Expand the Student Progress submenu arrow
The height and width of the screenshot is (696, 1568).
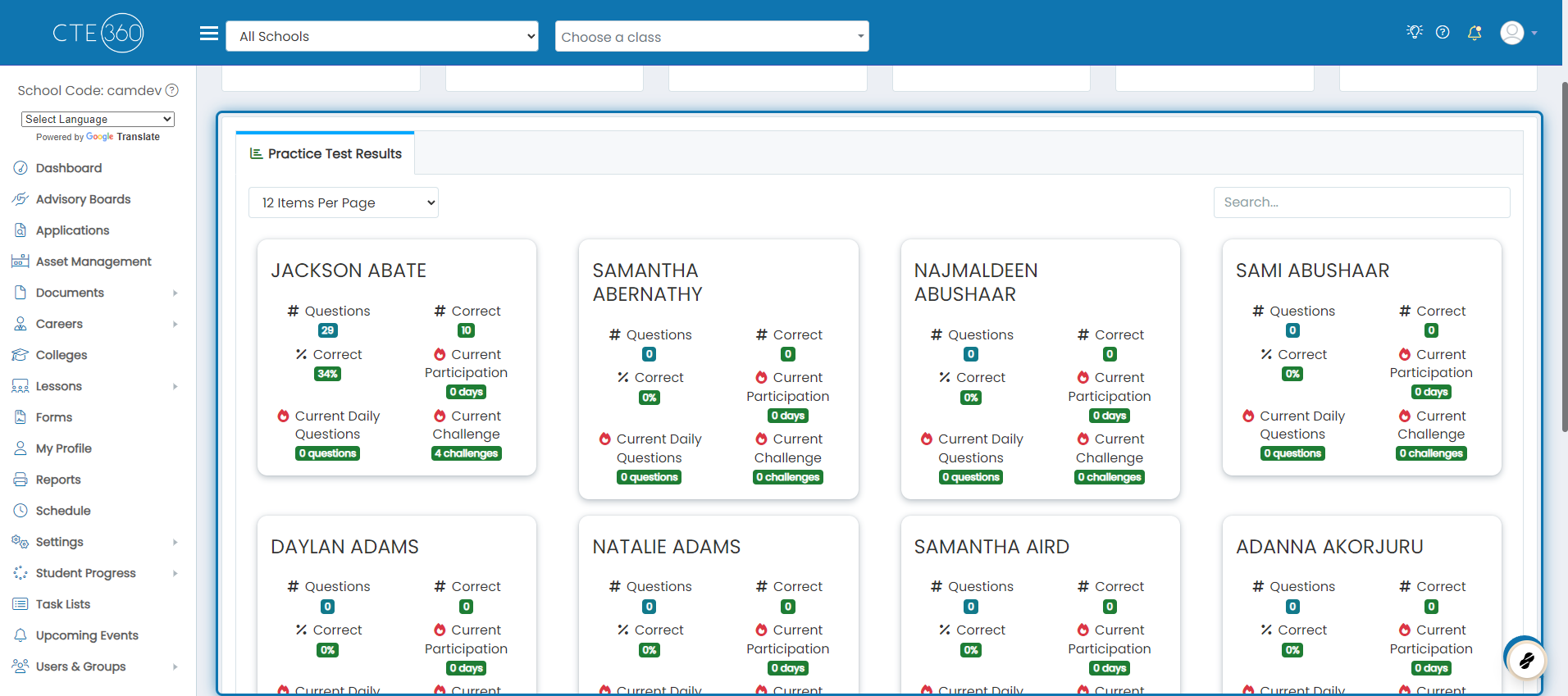click(x=175, y=573)
